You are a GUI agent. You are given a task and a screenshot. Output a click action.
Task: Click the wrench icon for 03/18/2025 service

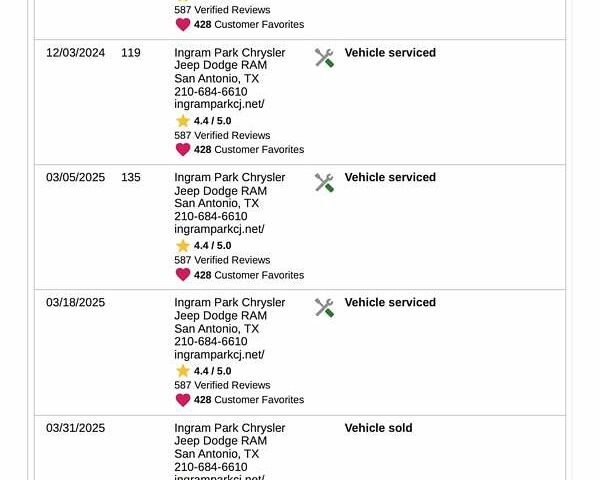pos(324,308)
